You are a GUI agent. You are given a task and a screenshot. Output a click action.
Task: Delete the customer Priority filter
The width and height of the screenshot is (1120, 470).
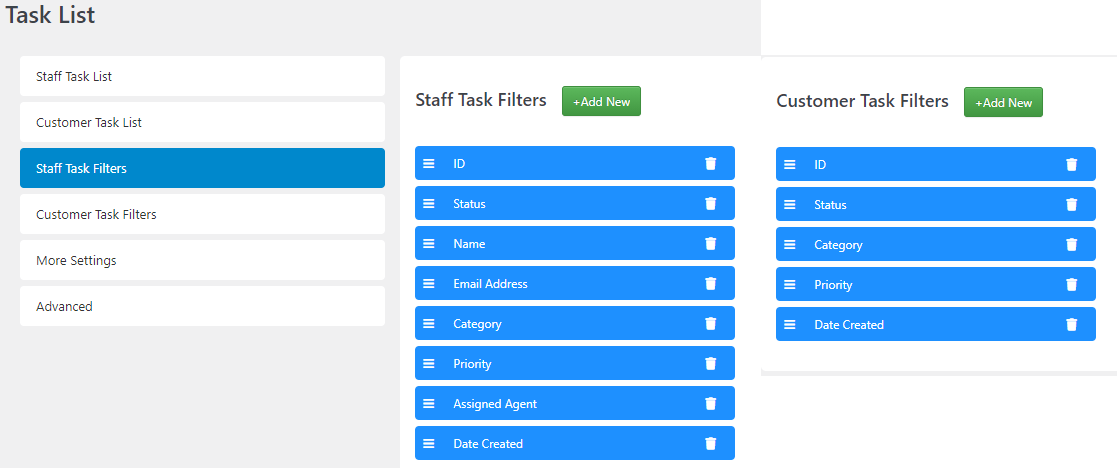pyautogui.click(x=1071, y=284)
